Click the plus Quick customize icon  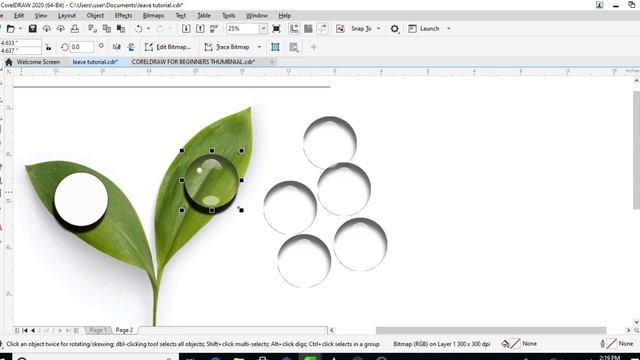[313, 47]
